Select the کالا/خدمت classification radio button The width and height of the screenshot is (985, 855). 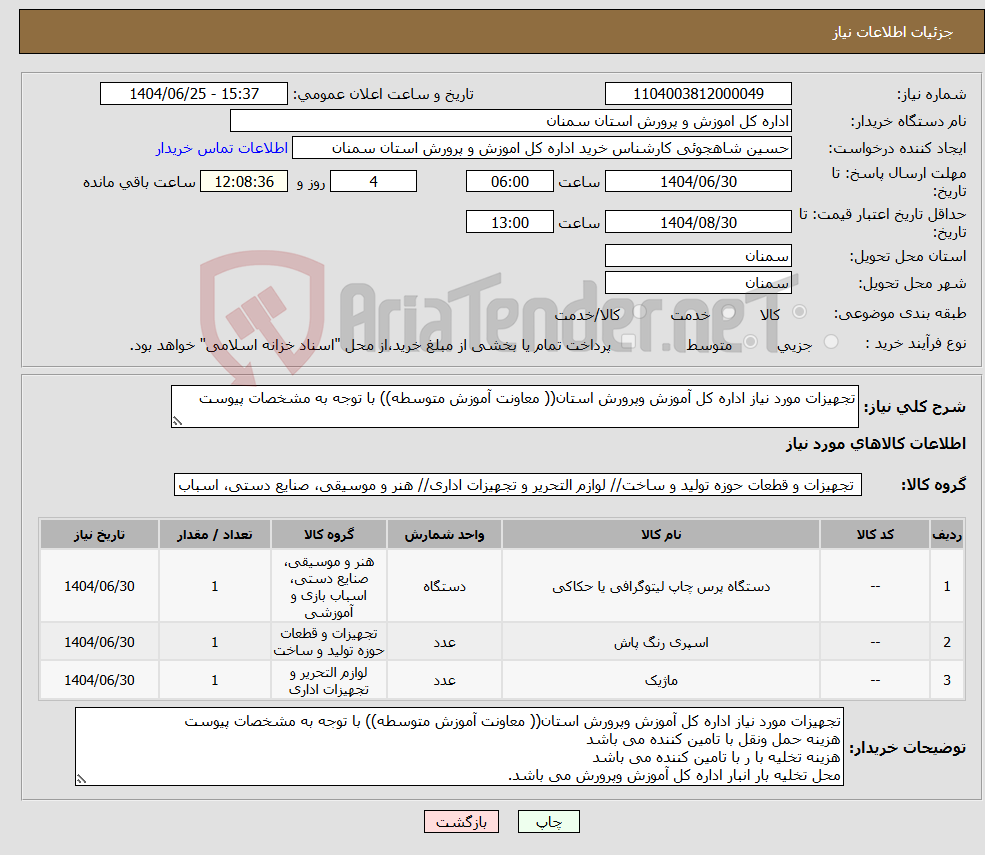click(639, 312)
